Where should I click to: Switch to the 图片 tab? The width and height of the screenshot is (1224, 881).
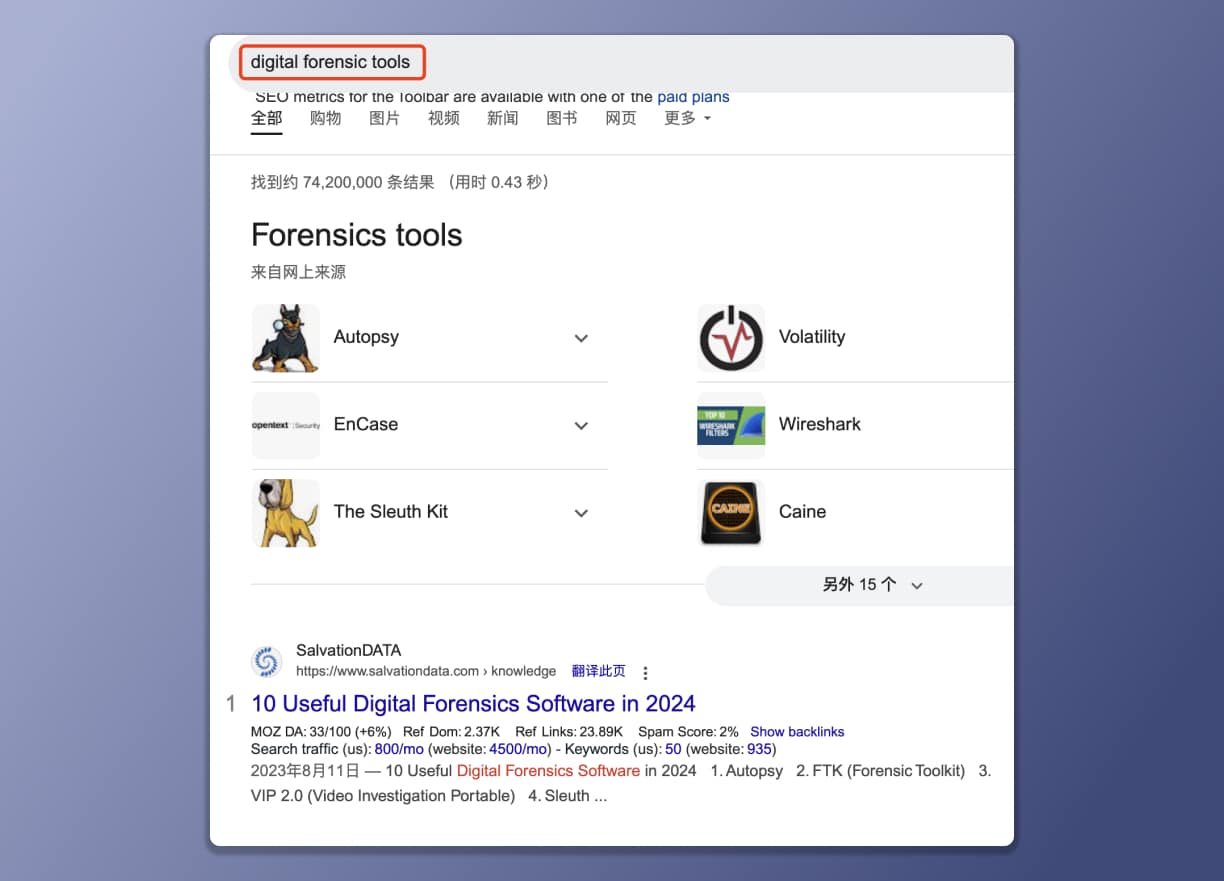pos(385,118)
